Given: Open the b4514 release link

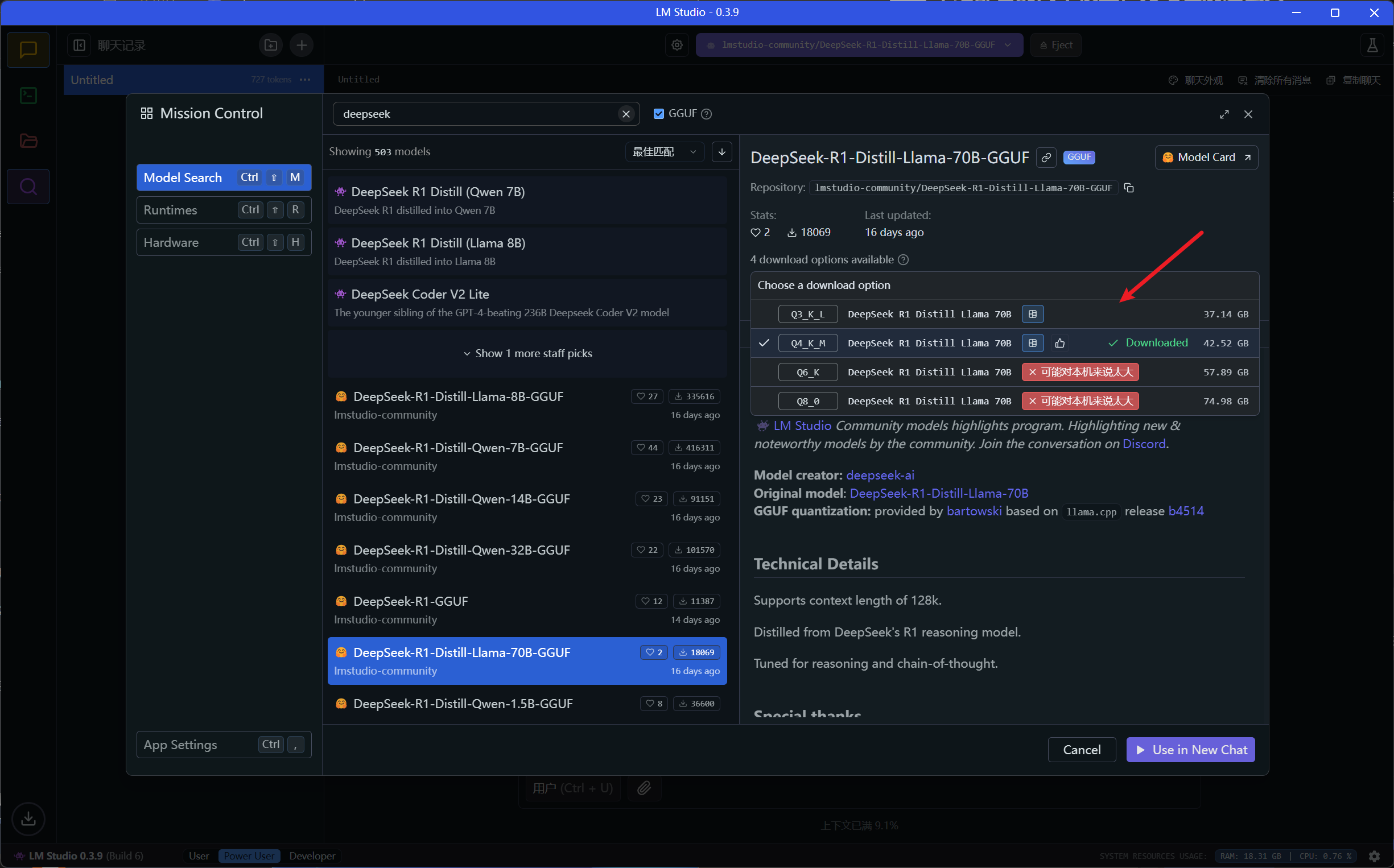Looking at the screenshot, I should coord(1186,511).
